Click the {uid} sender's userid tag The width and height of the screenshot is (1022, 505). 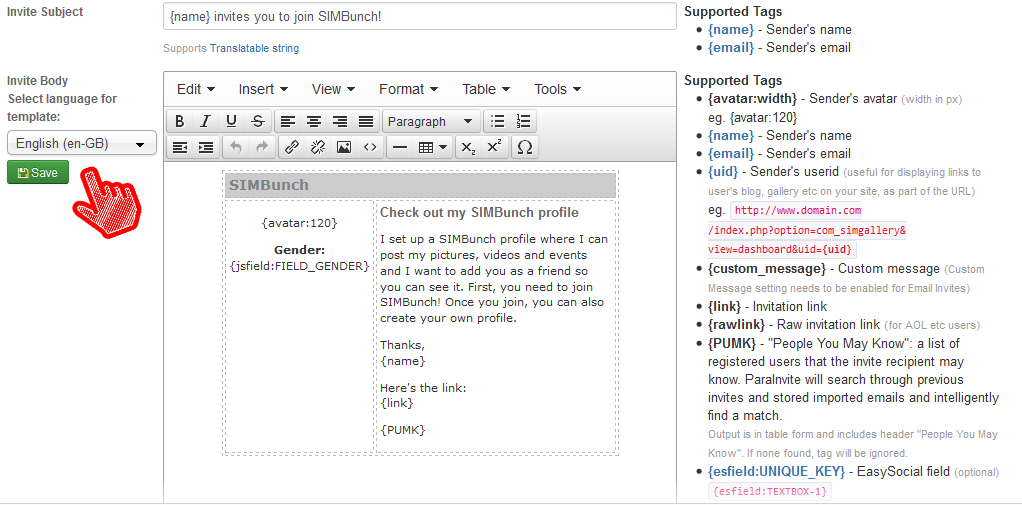click(723, 172)
